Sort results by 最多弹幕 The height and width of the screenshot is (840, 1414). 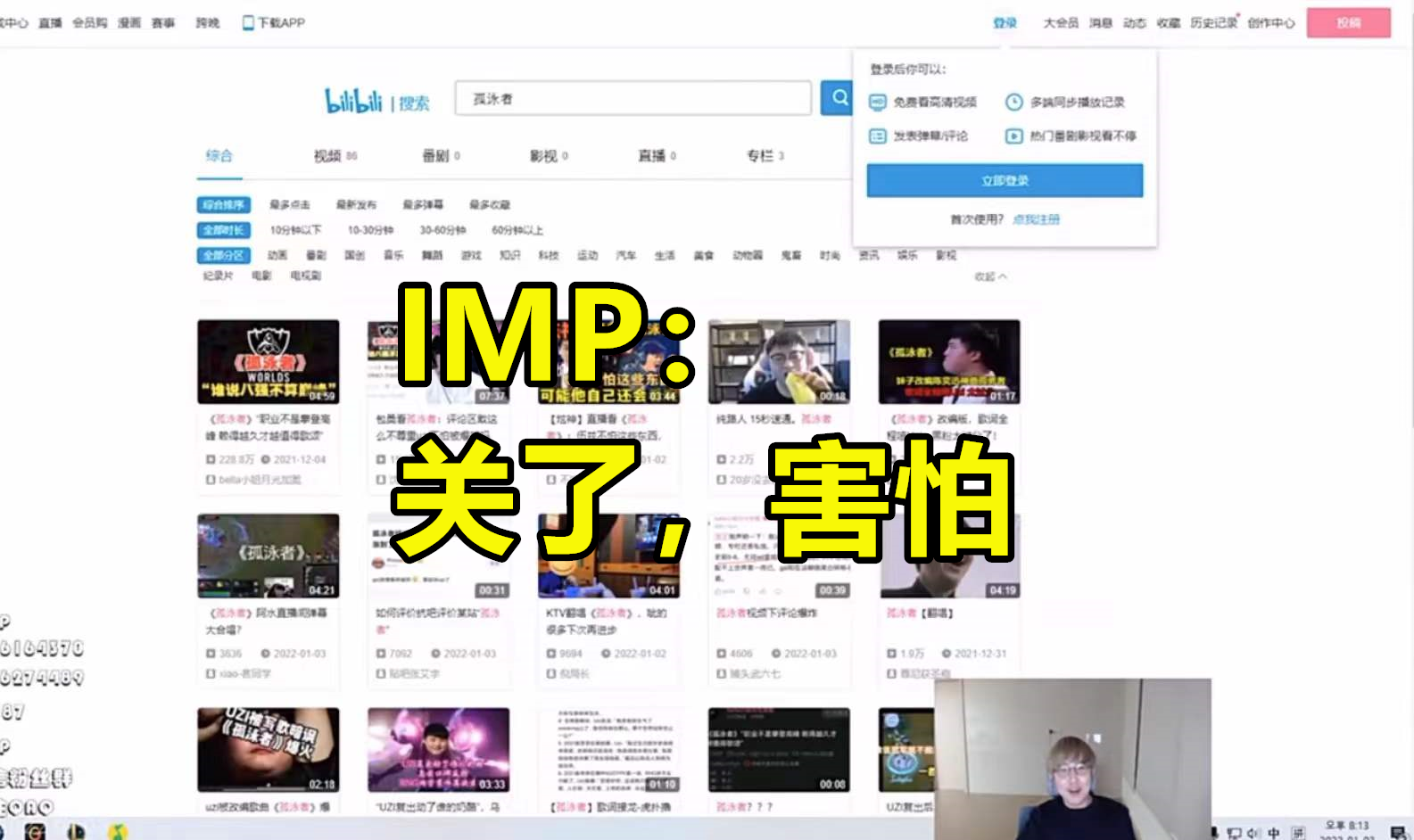point(423,205)
